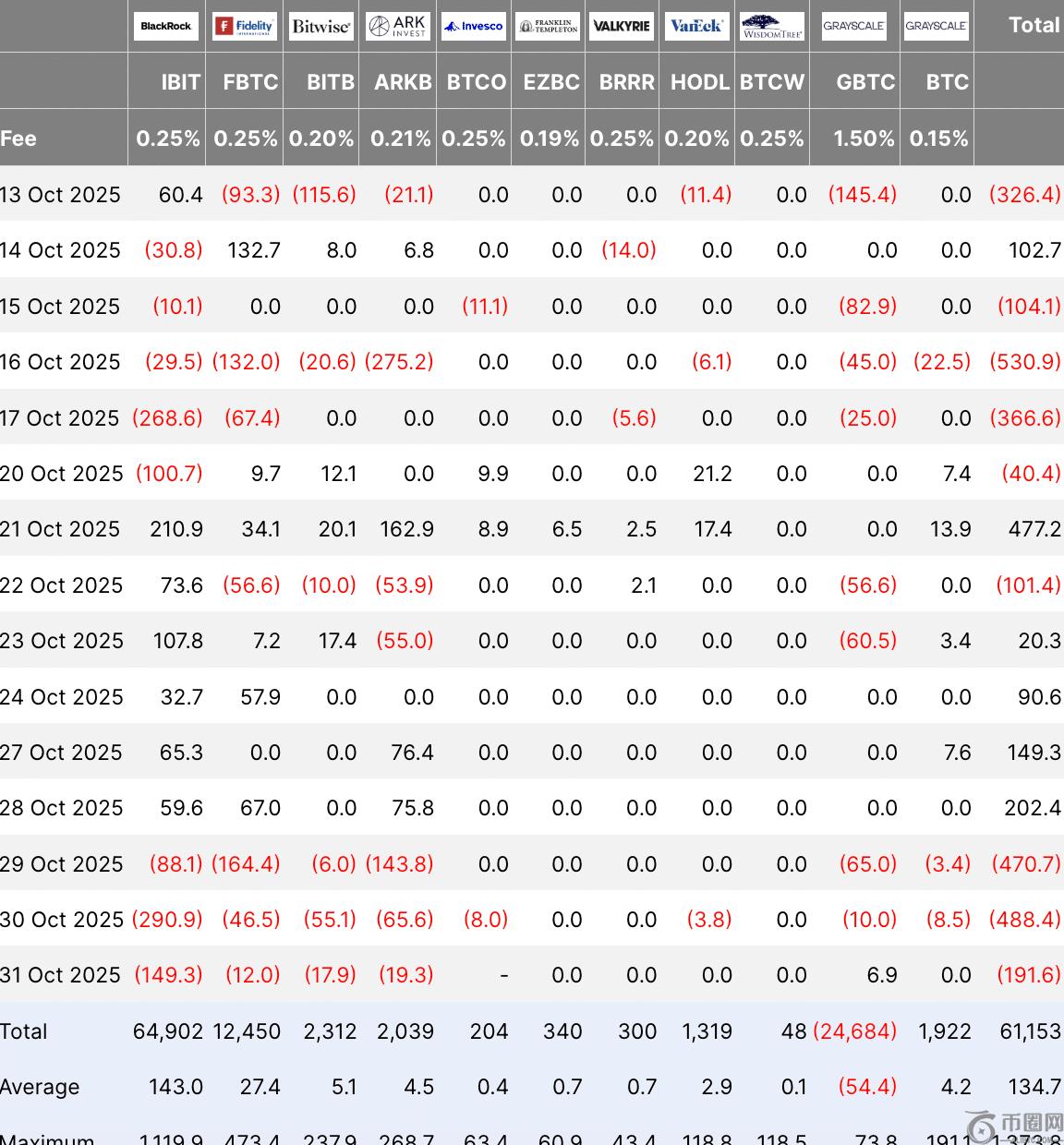
Task: Click the IBIT column header
Action: 180,82
